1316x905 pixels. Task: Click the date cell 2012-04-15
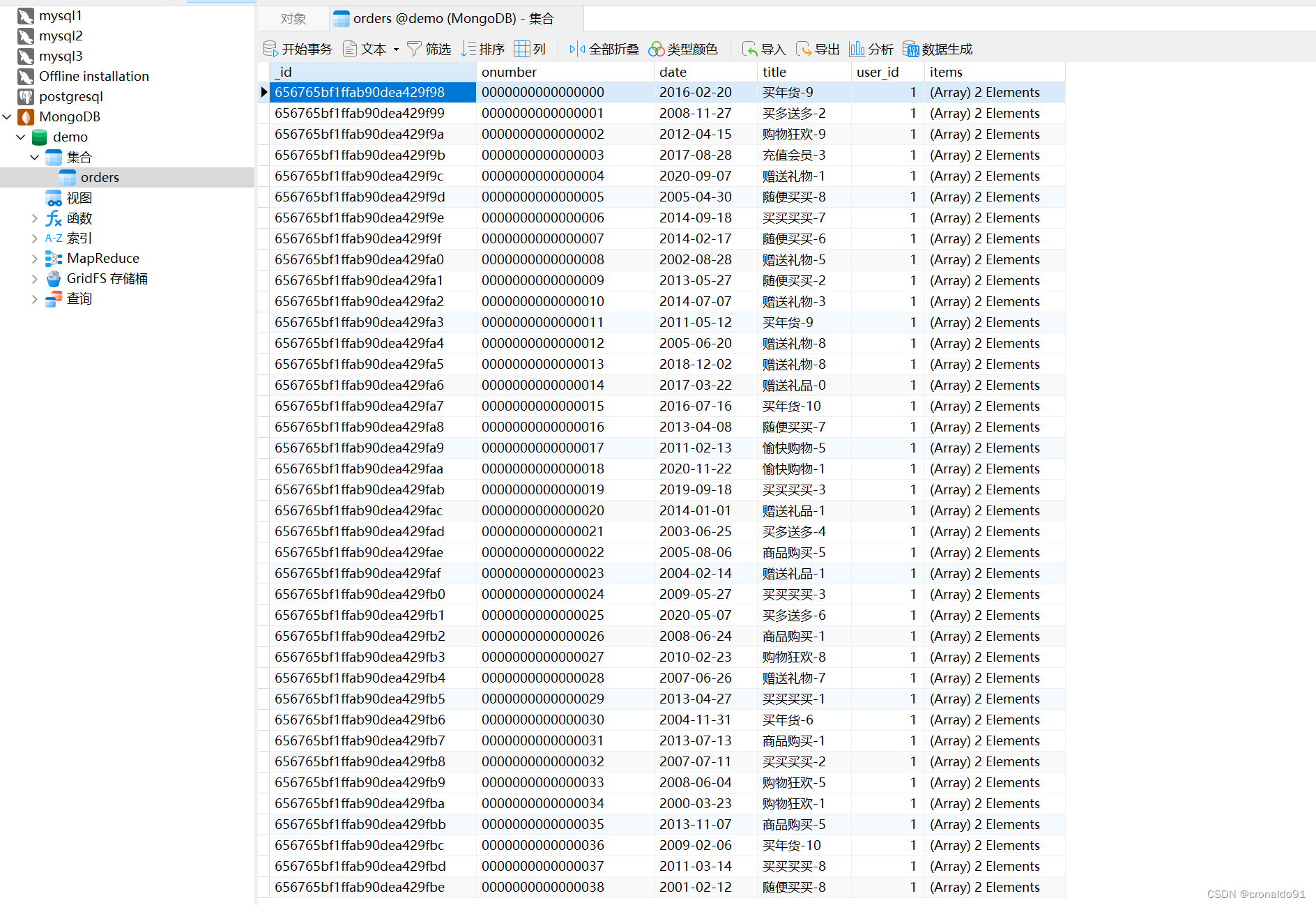pos(705,134)
